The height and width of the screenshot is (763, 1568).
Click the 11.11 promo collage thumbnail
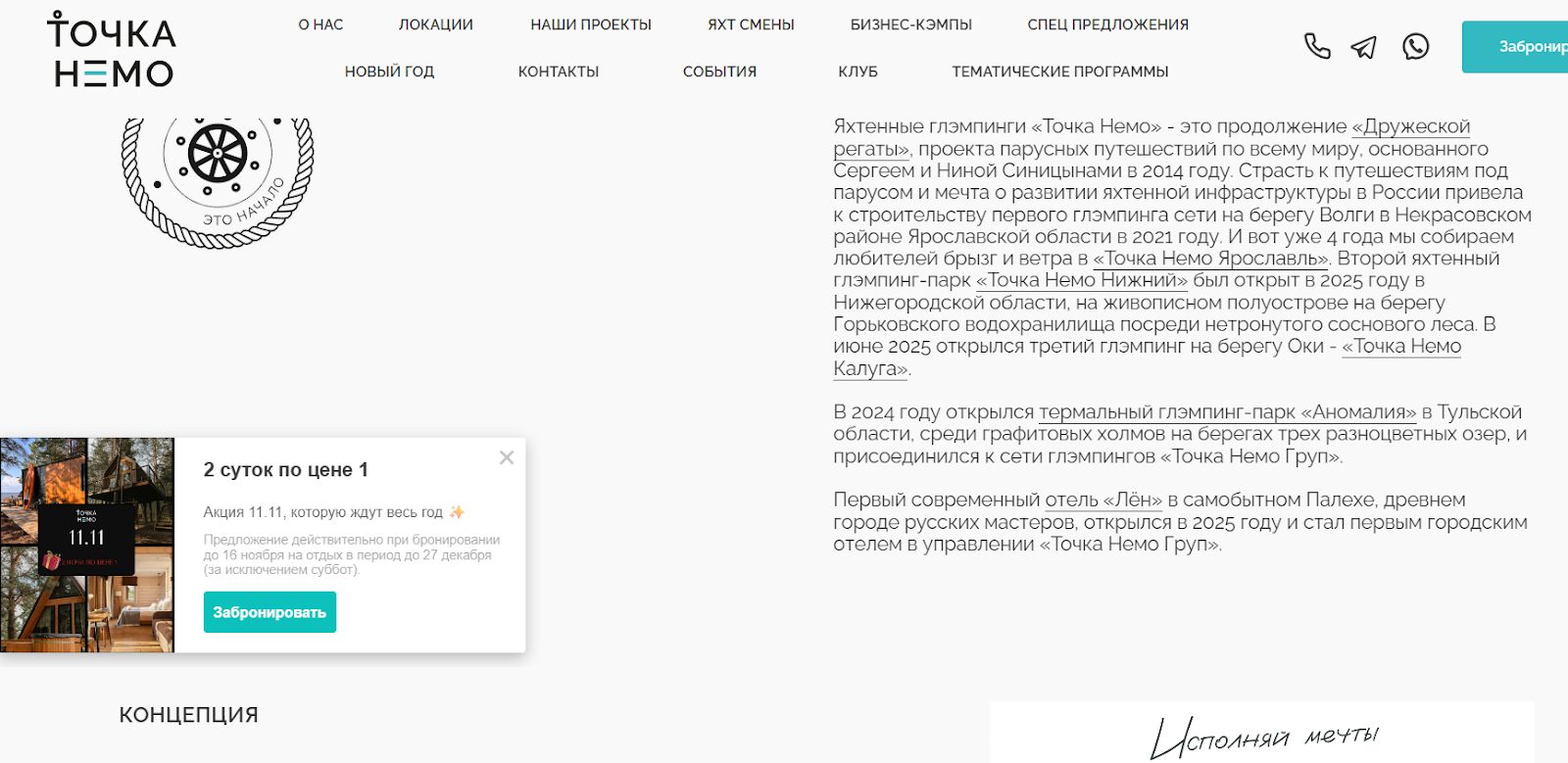87,546
